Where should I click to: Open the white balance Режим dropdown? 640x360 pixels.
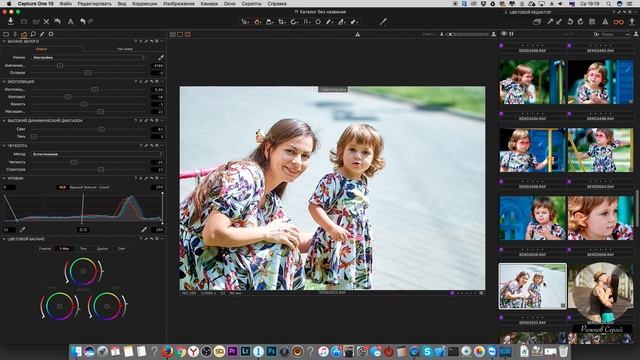click(x=88, y=58)
